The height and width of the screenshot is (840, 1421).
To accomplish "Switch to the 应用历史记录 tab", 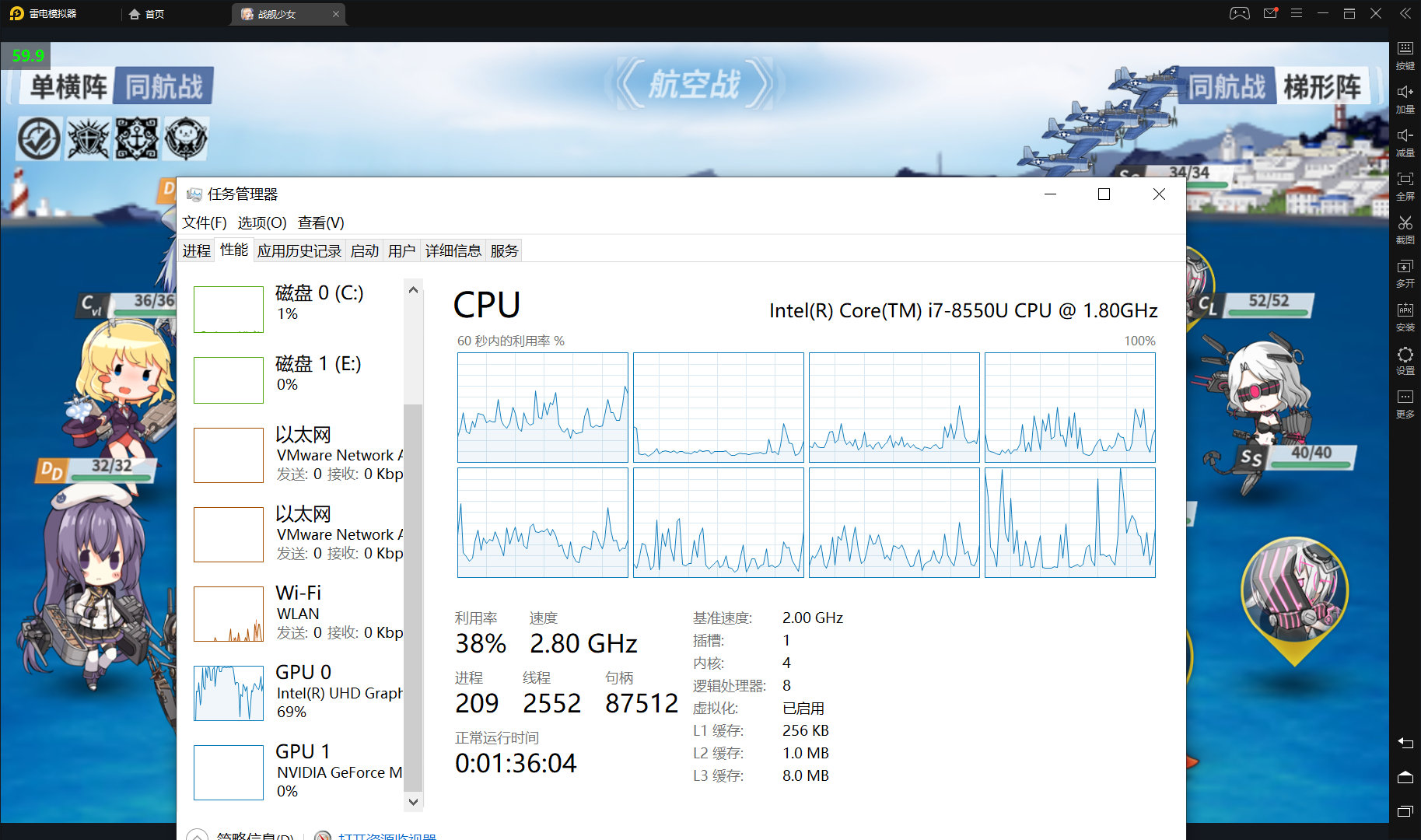I will click(x=299, y=250).
